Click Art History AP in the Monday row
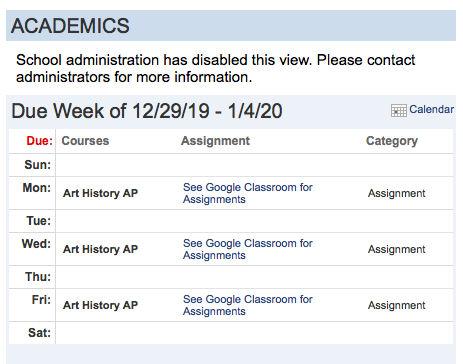 coord(100,193)
